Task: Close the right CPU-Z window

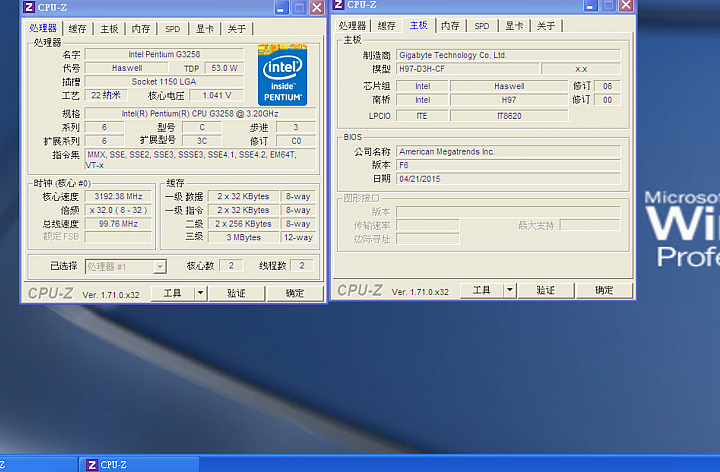Action: tap(626, 6)
